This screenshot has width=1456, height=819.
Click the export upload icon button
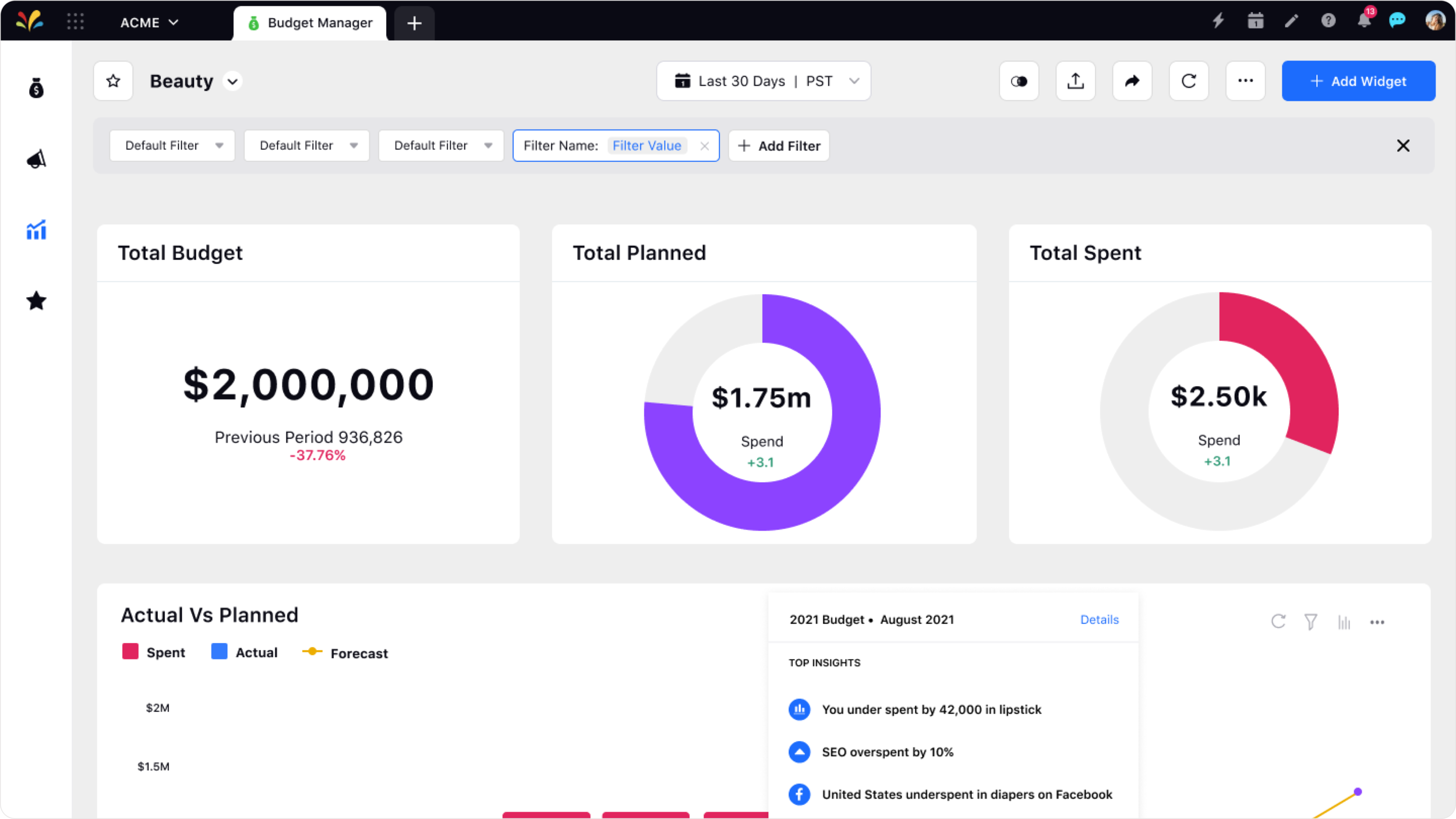click(x=1075, y=81)
